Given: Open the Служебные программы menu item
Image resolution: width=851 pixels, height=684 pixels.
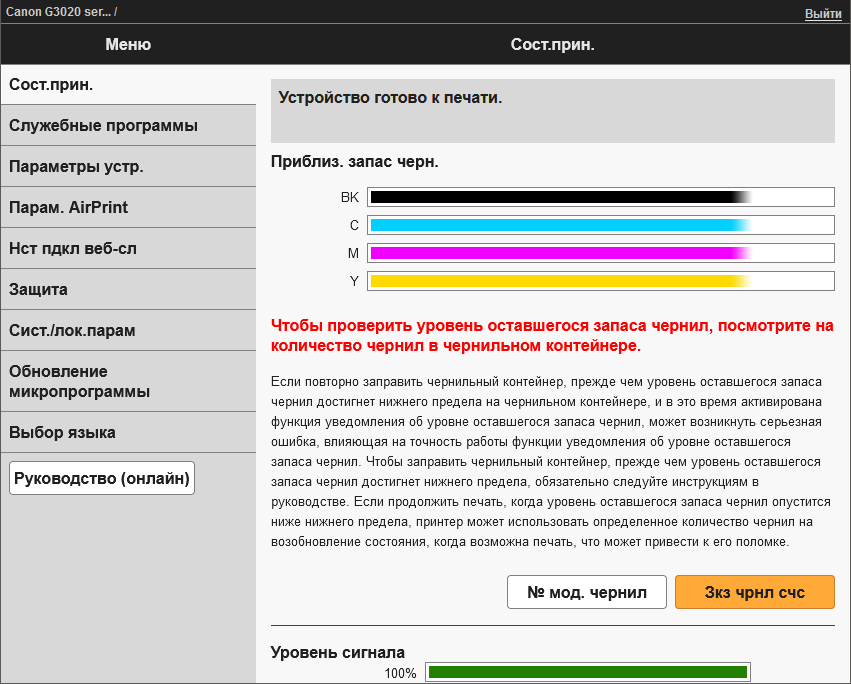Looking at the screenshot, I should [128, 125].
